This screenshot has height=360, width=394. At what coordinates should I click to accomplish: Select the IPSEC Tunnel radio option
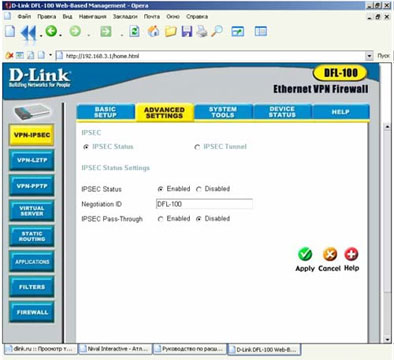(x=197, y=147)
